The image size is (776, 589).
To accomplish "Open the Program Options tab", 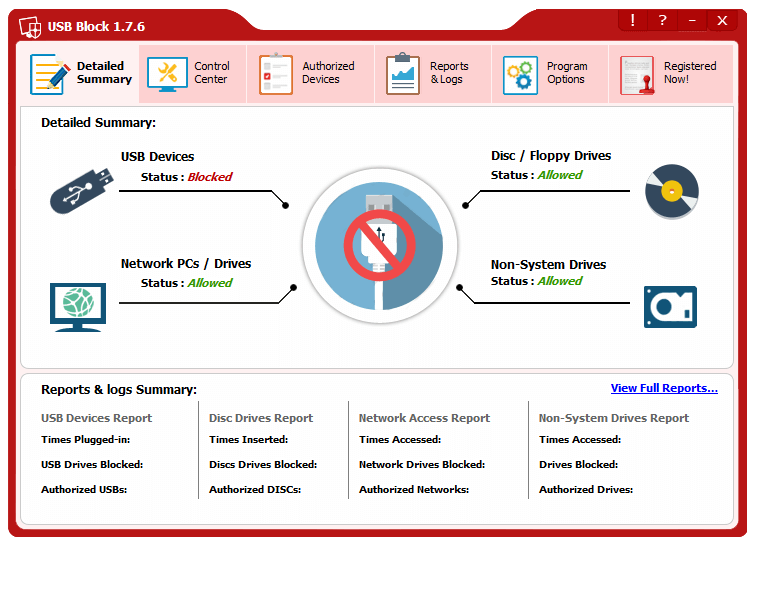I will pos(550,74).
